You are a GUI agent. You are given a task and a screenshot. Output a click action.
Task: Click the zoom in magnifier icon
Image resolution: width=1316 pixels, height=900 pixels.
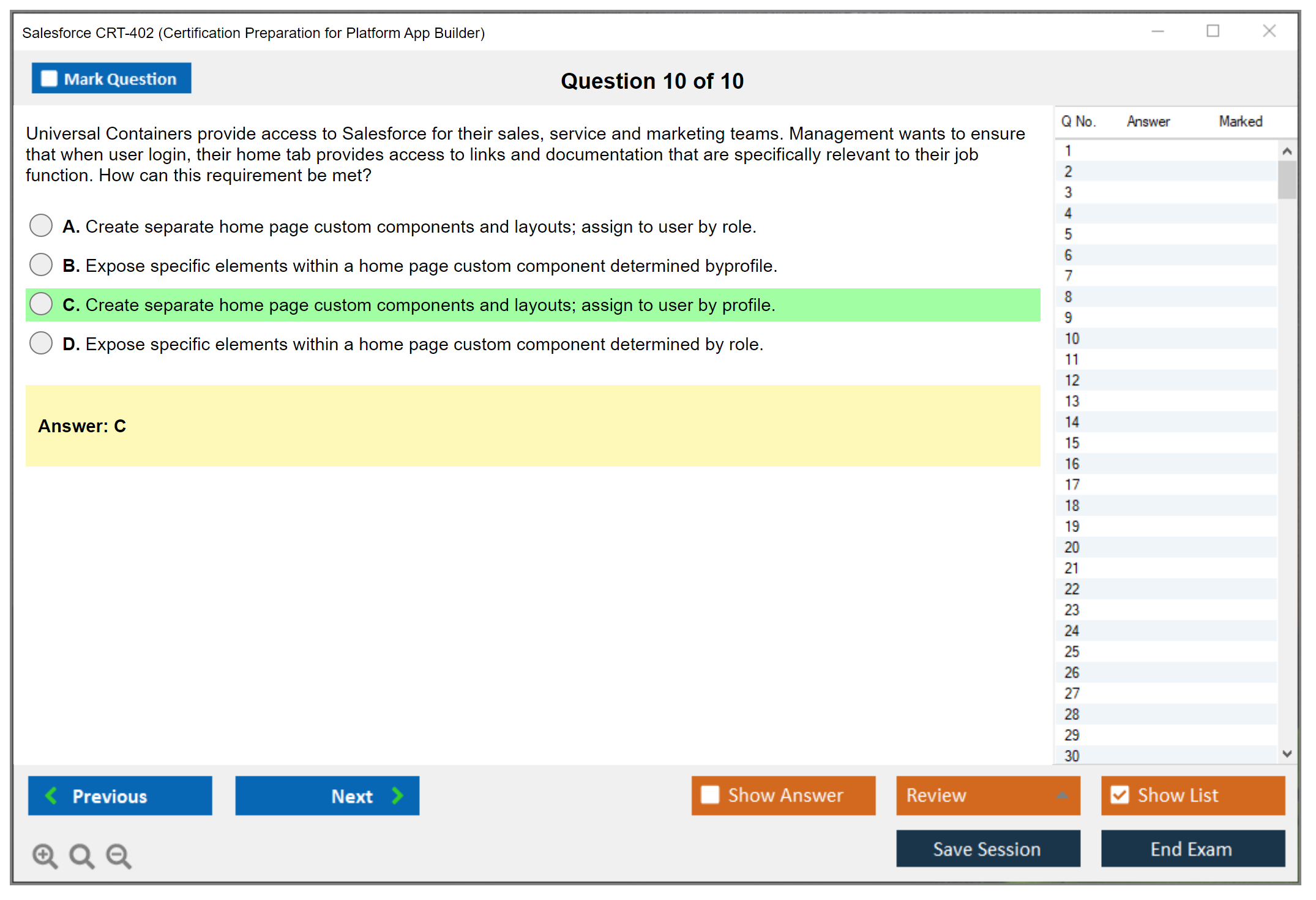[45, 855]
